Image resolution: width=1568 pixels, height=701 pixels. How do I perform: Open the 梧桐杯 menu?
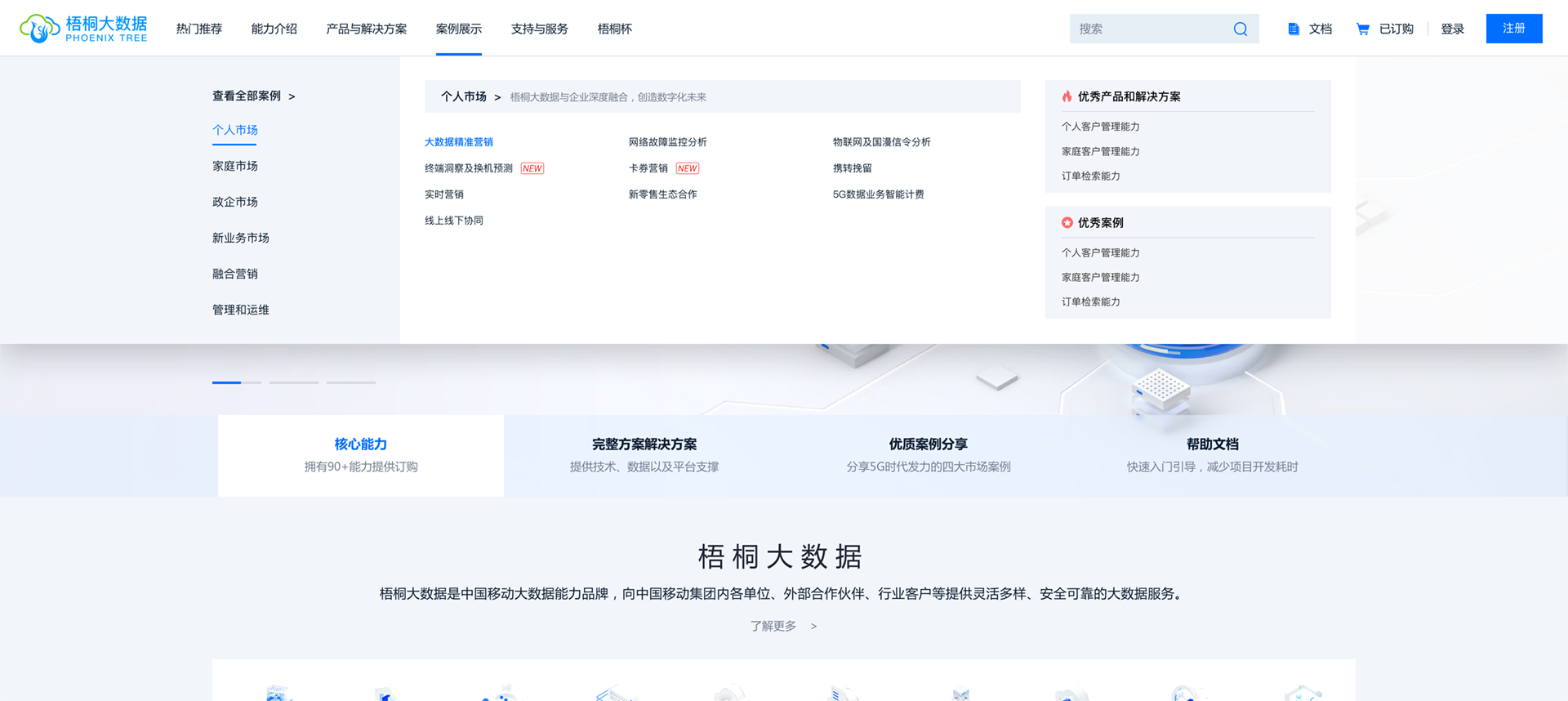click(615, 29)
